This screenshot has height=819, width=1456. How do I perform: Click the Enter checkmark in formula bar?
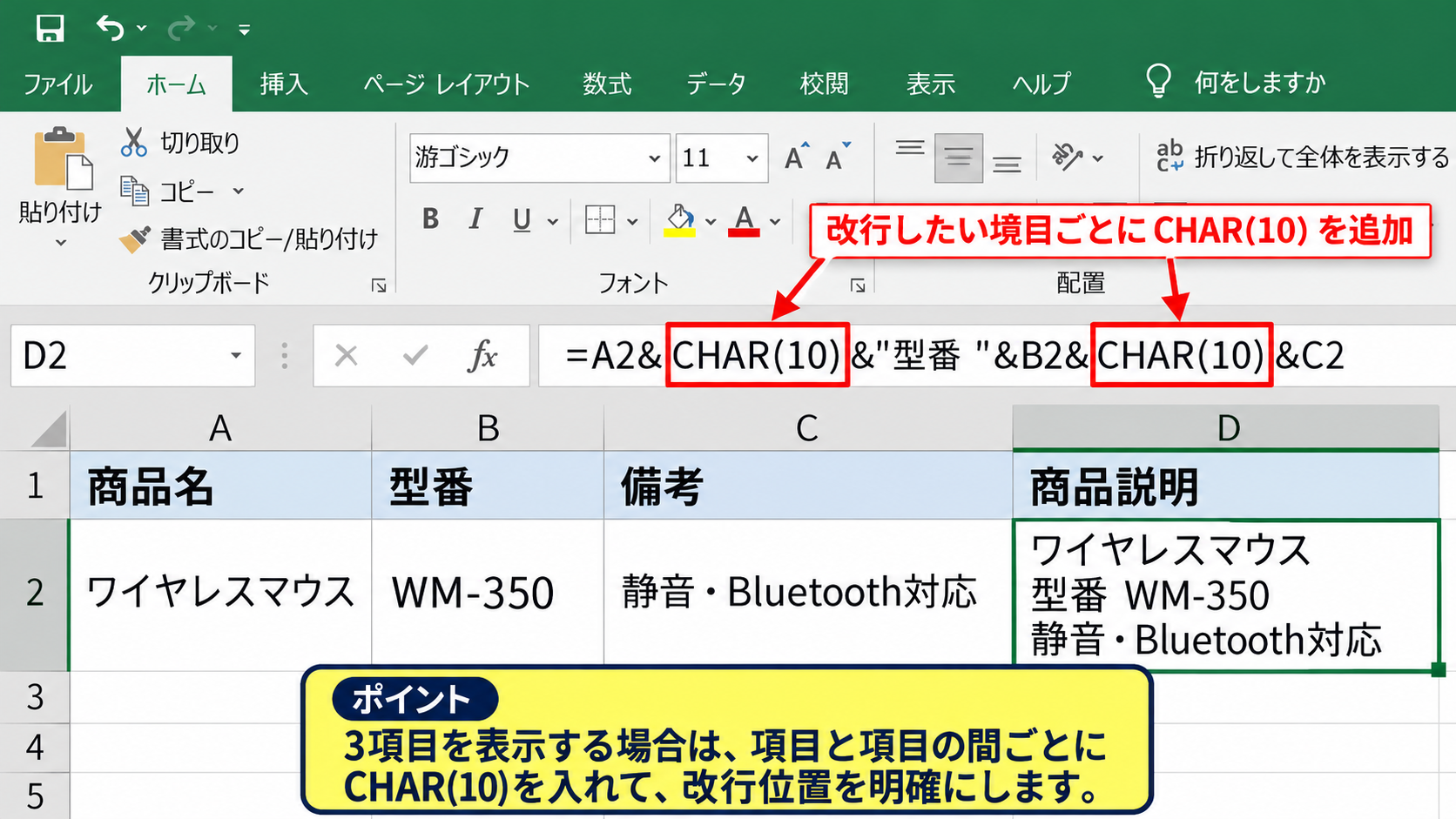pyautogui.click(x=415, y=355)
